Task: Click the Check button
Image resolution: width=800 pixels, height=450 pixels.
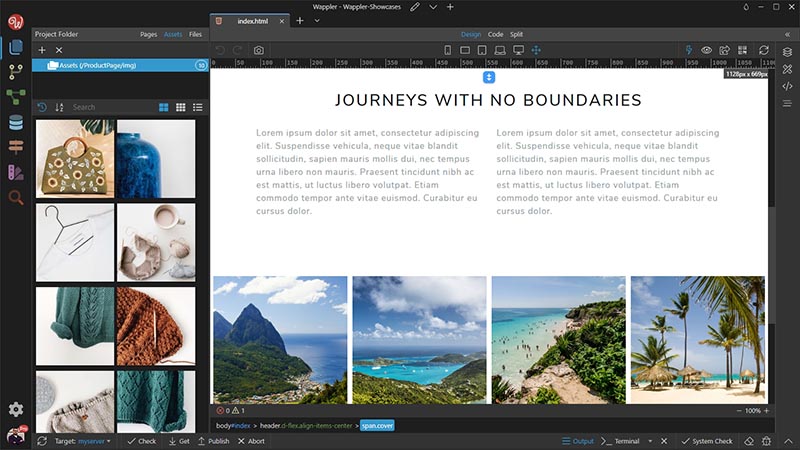Action: [142, 441]
